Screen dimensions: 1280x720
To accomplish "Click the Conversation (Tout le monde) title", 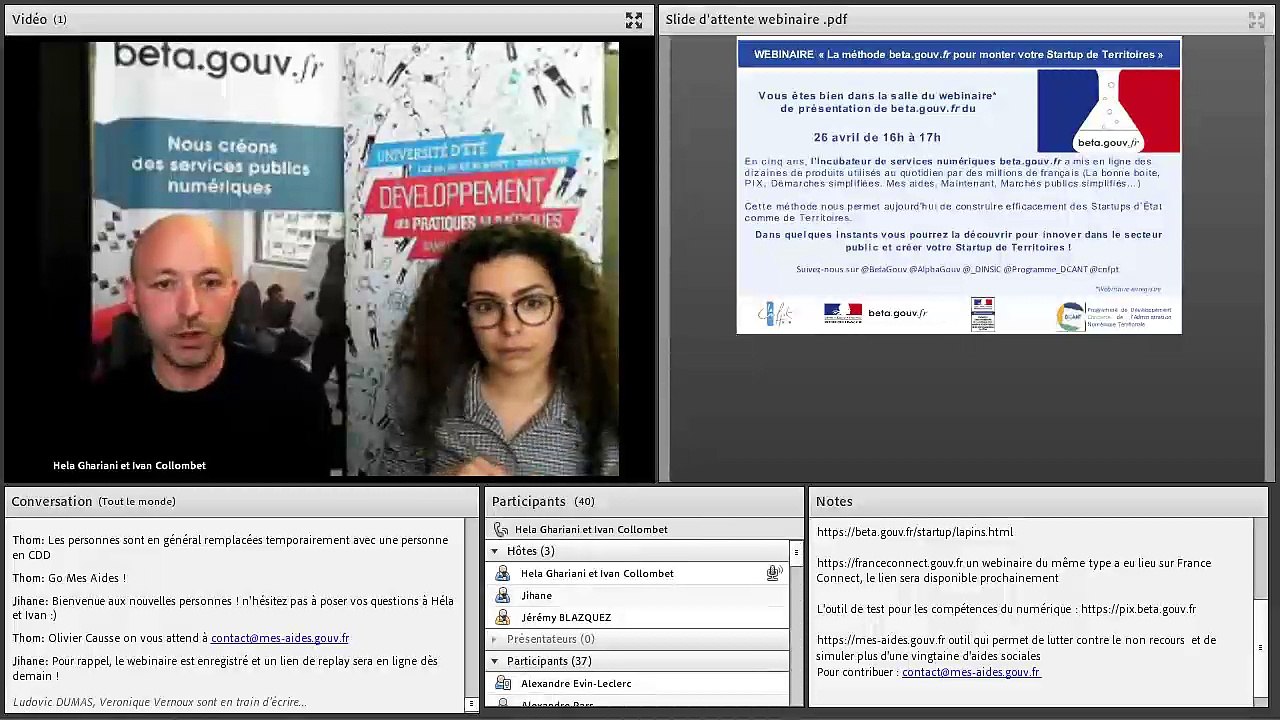I will (93, 501).
